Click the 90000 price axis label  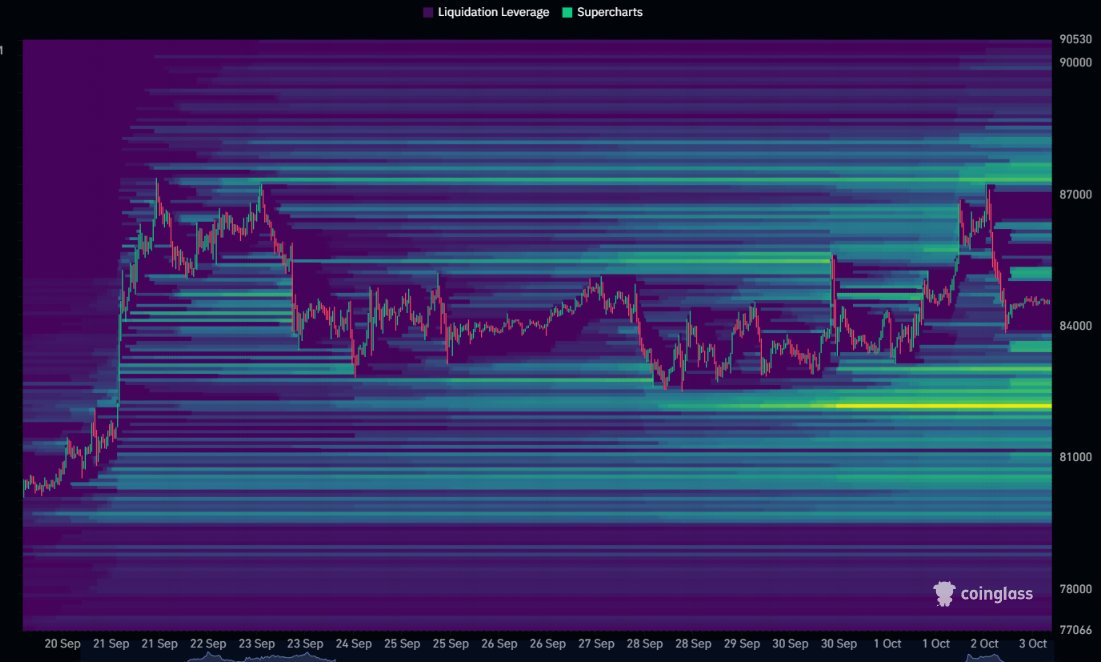coord(1076,62)
